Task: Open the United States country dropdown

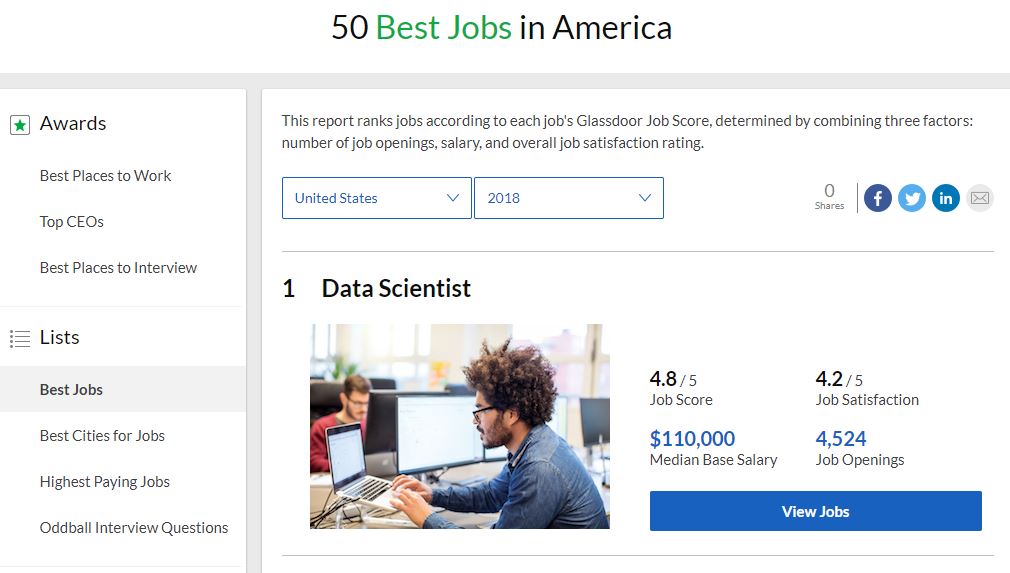Action: [376, 198]
